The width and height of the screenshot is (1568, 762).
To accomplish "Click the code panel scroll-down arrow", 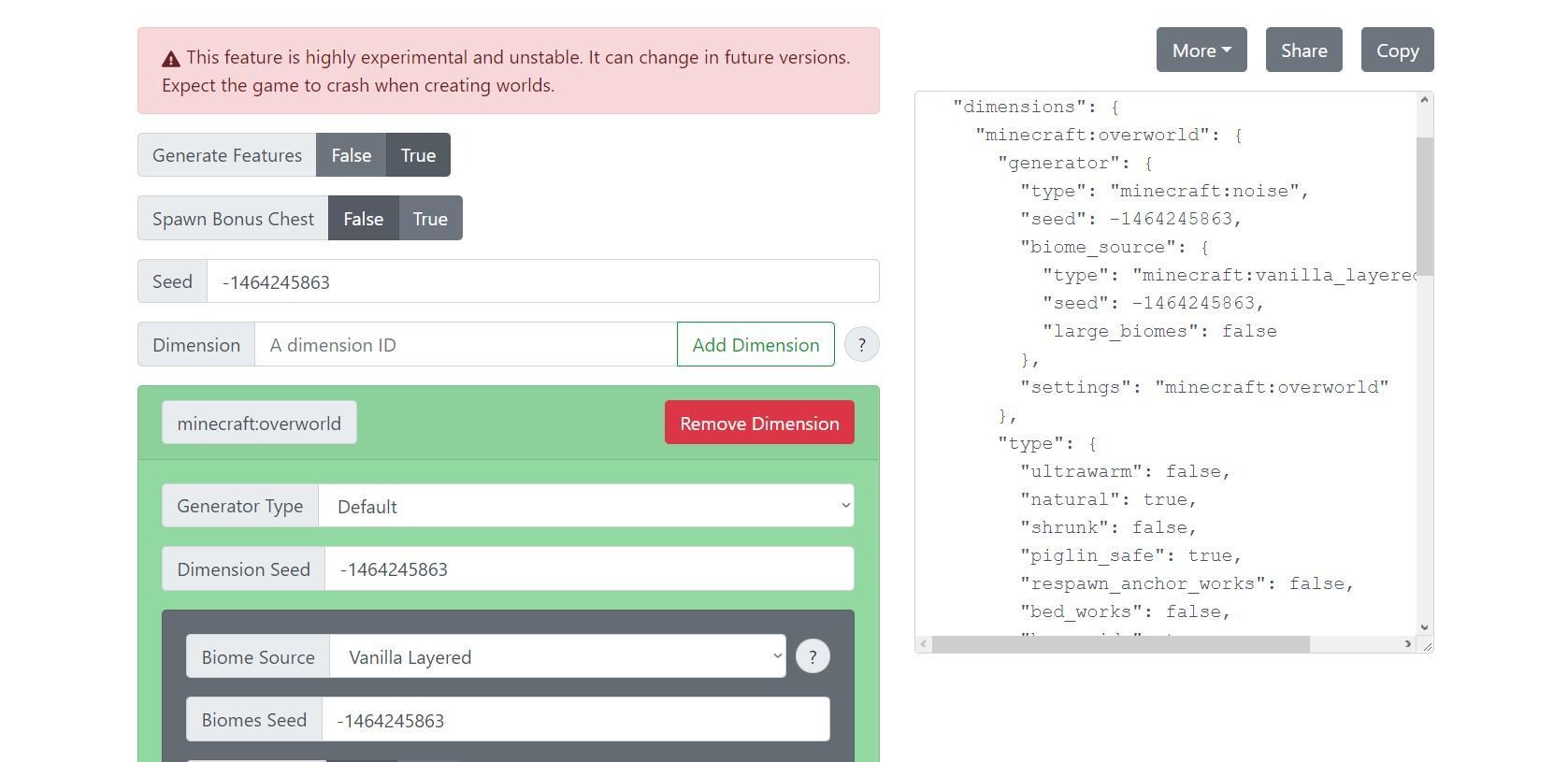I will (1425, 627).
